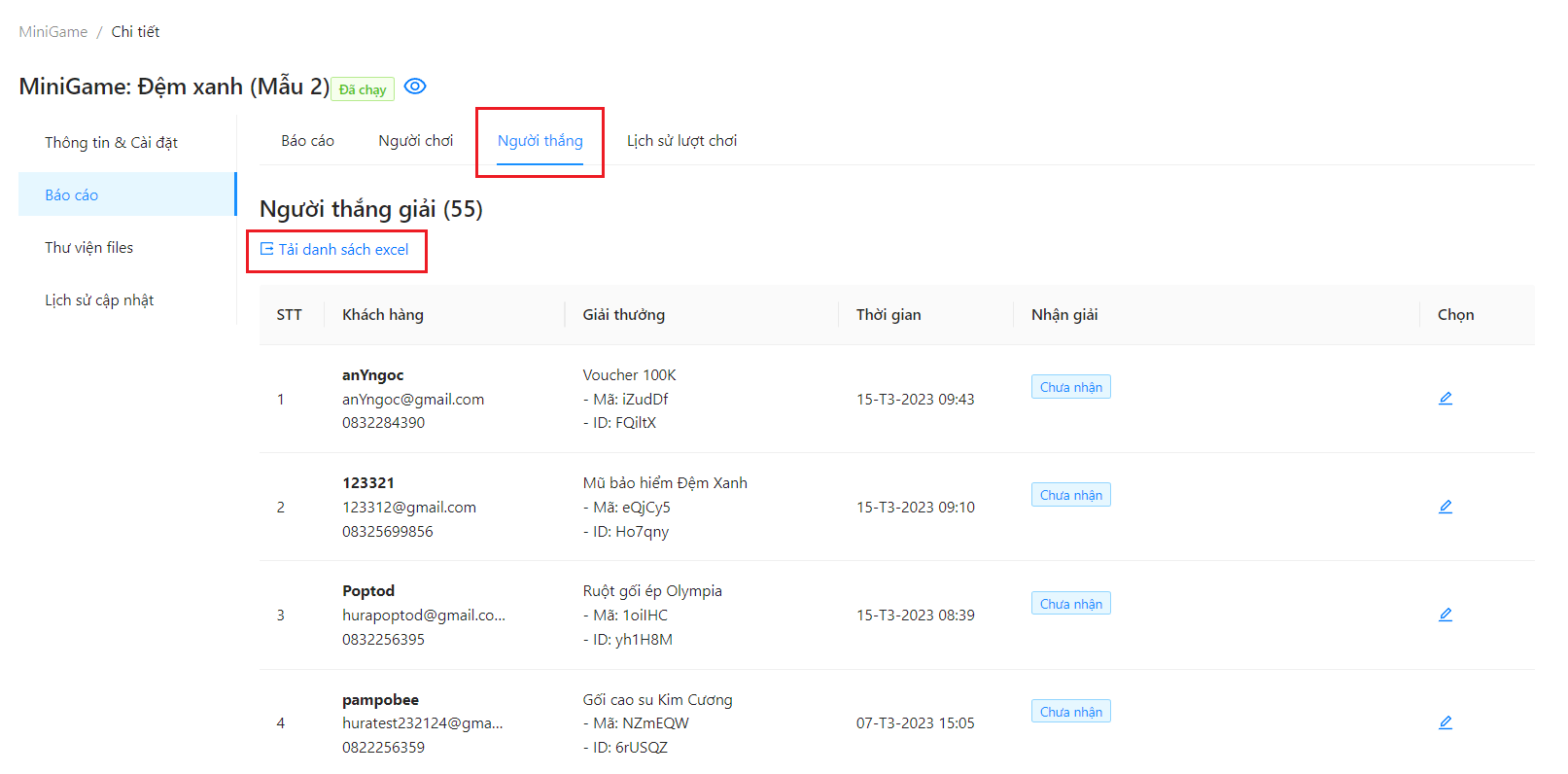The height and width of the screenshot is (774, 1568).
Task: Click the MiniGame breadcrumb link
Action: tap(53, 32)
